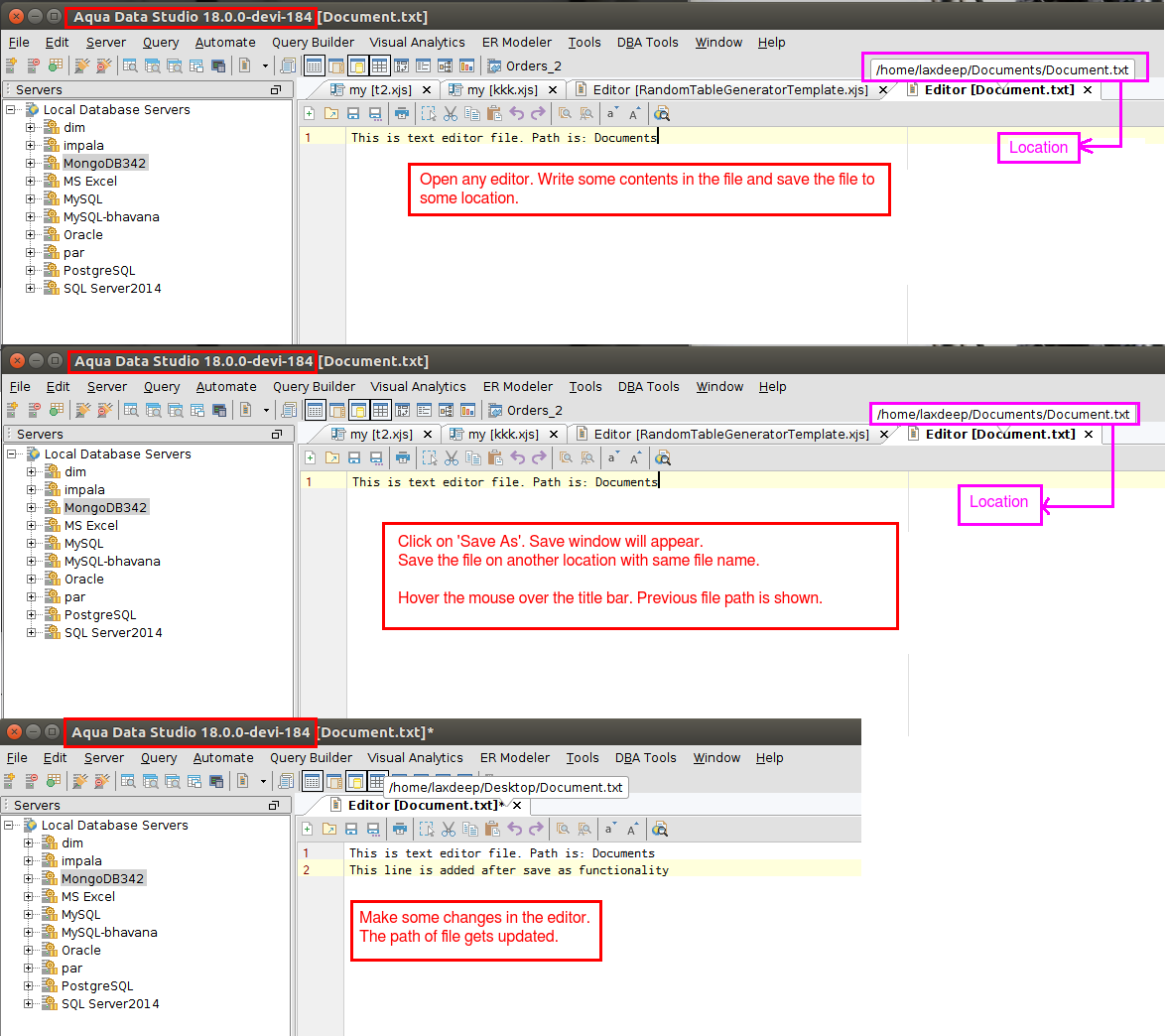Click the Cut scissors icon in the bottom window's editor toolbar
Screen dimensions: 1167x1036
pos(449,830)
